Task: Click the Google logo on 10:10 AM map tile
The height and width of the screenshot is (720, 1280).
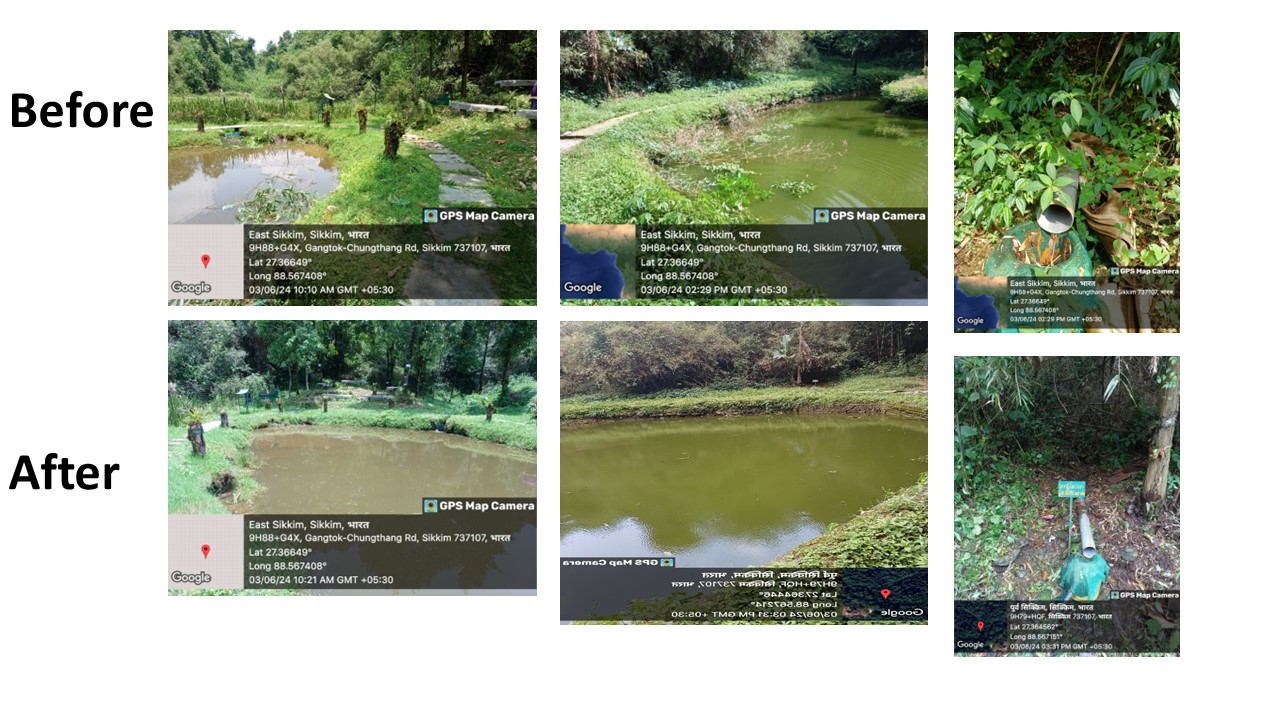Action: point(191,288)
